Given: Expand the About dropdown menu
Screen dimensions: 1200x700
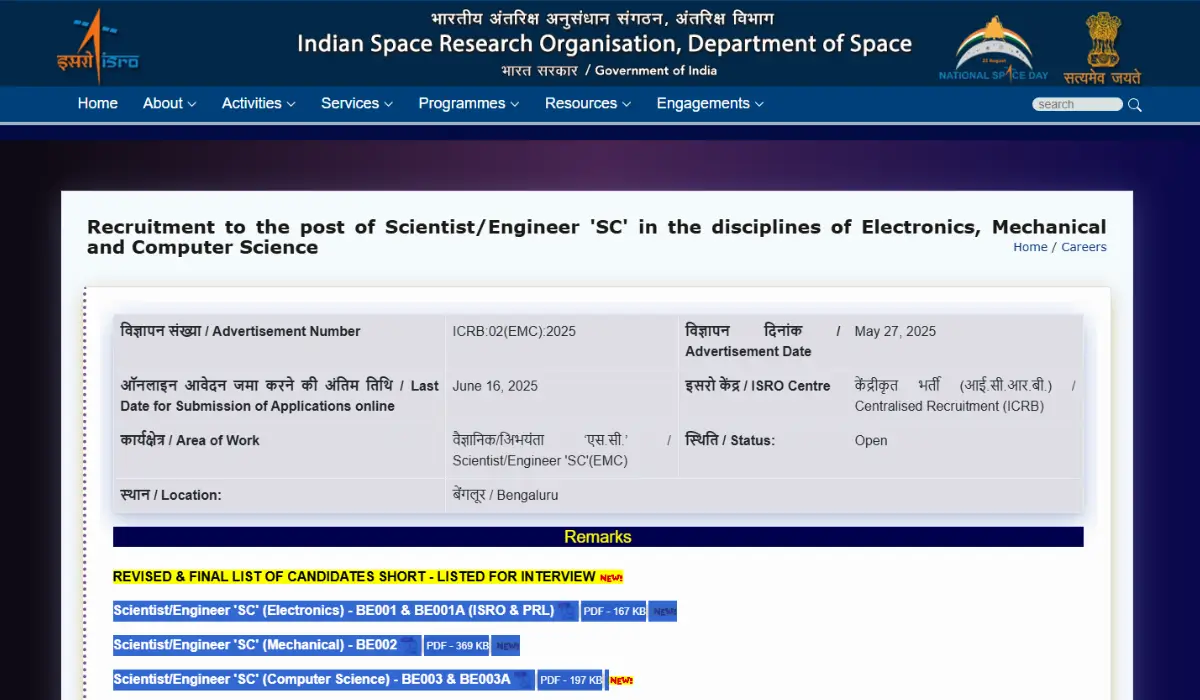Looking at the screenshot, I should pyautogui.click(x=169, y=103).
